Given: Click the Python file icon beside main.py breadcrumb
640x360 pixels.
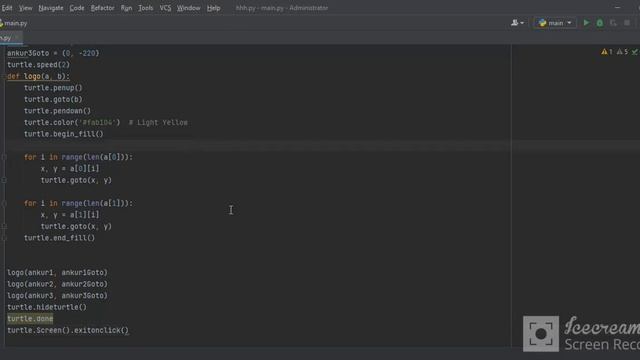Looking at the screenshot, I should coord(1,23).
